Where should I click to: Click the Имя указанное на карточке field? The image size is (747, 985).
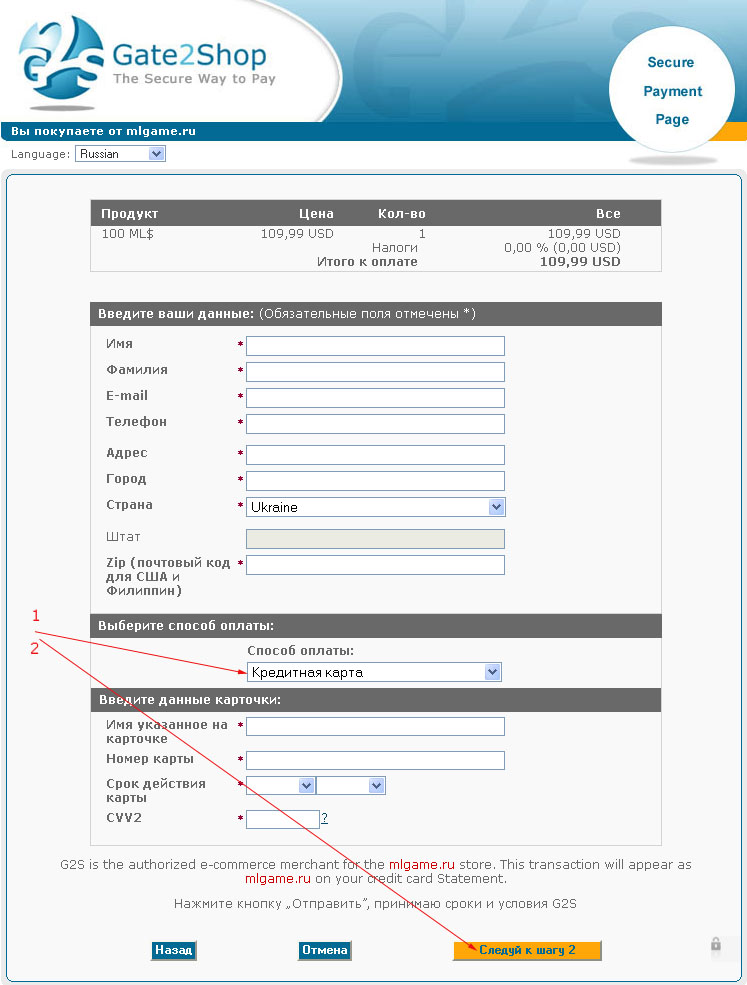(x=375, y=727)
